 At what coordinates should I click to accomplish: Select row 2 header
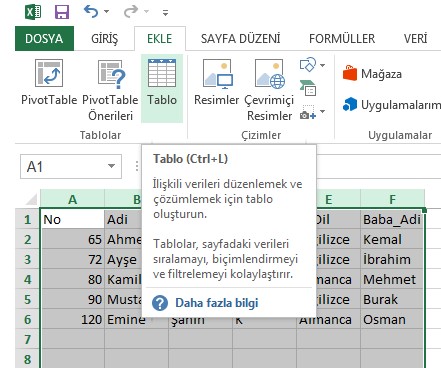click(x=28, y=239)
